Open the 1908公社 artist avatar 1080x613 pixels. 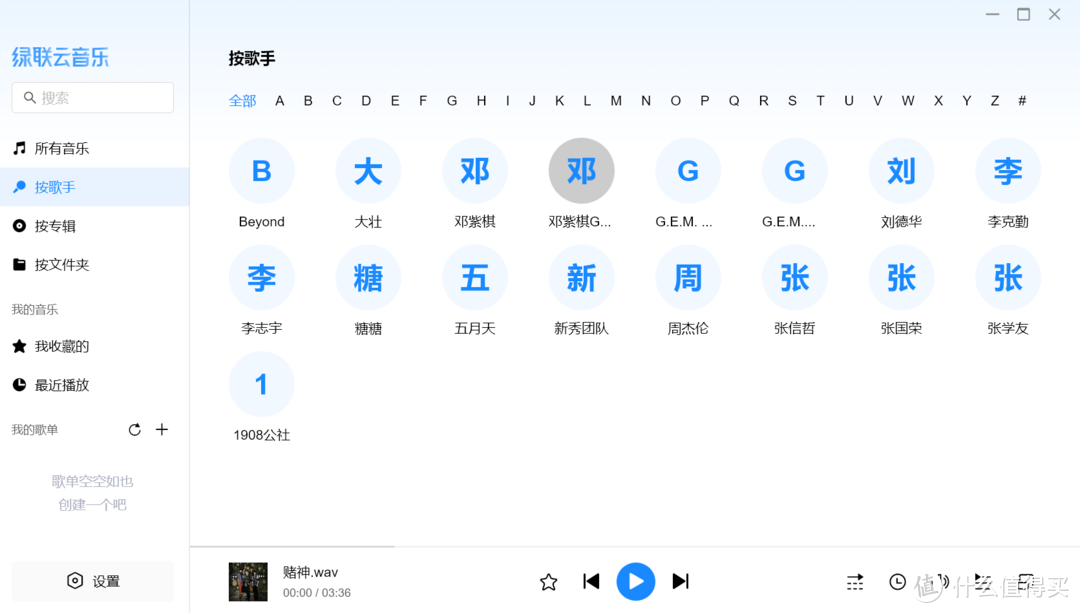tap(262, 384)
